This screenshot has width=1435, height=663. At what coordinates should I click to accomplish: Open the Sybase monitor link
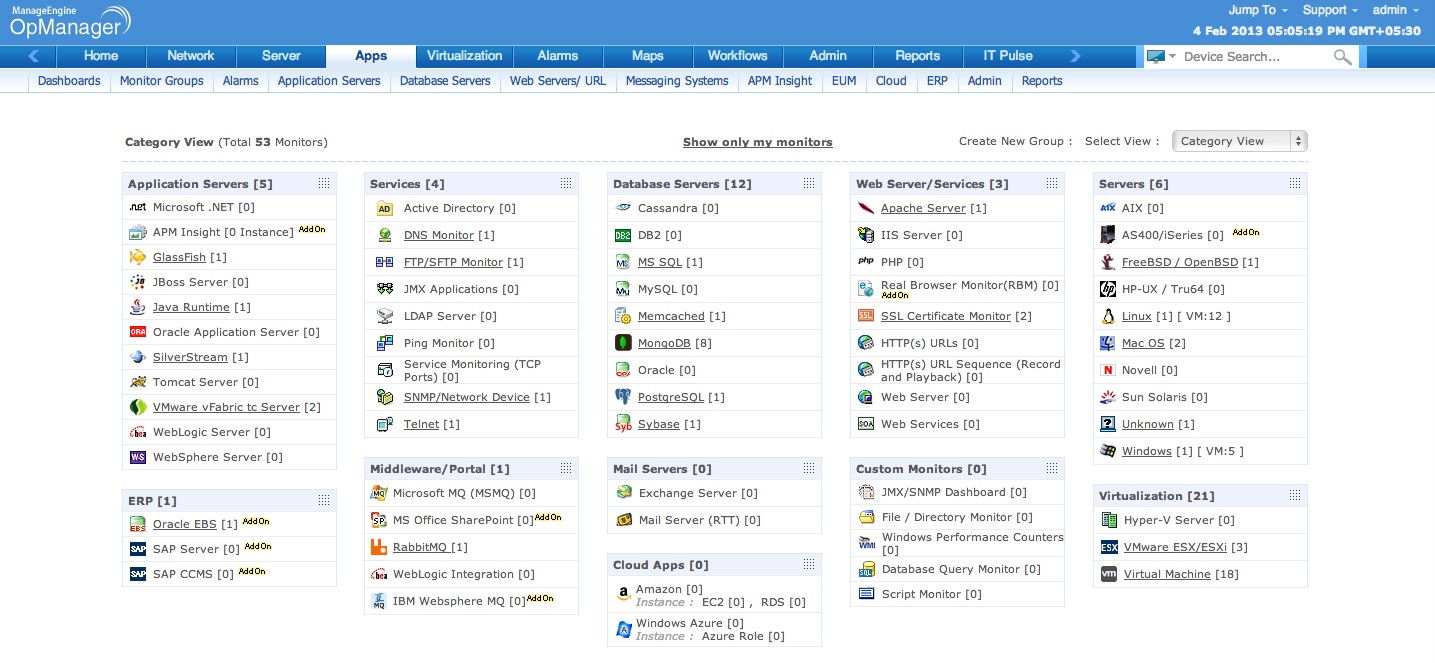pyautogui.click(x=659, y=424)
